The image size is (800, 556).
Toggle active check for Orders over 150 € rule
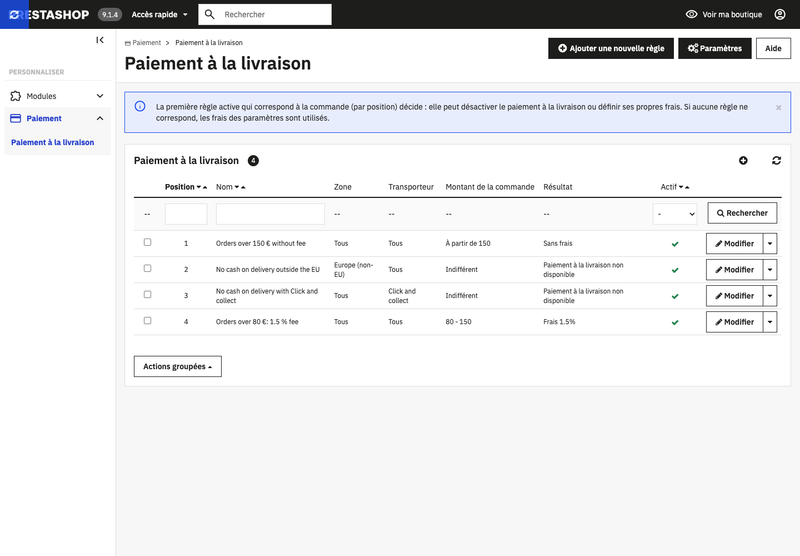point(675,244)
